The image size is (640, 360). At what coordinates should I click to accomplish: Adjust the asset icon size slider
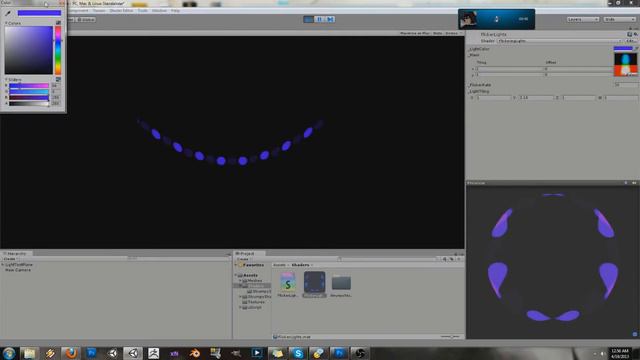pos(450,337)
